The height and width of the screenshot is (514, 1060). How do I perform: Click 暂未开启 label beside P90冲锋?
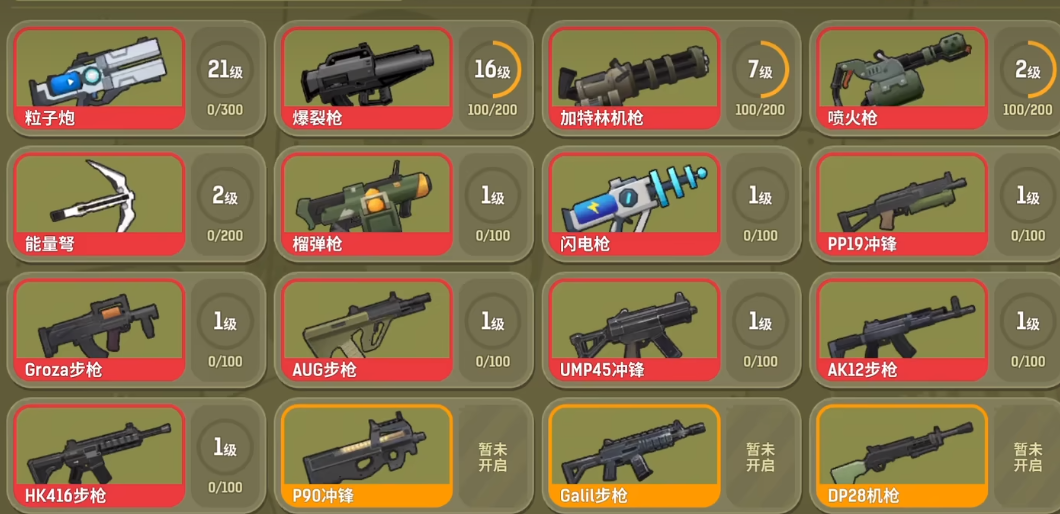click(x=493, y=457)
